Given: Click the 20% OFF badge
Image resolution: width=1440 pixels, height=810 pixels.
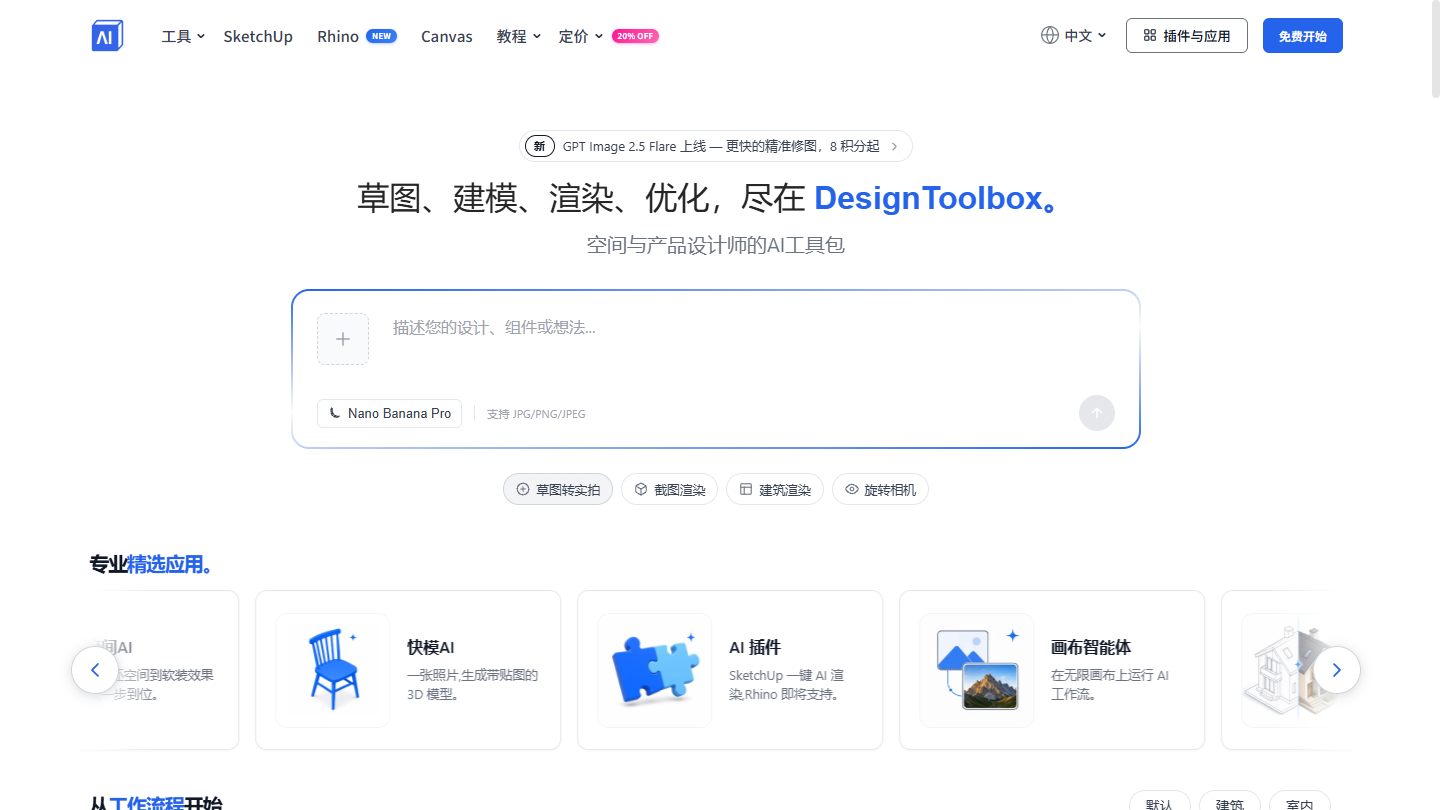Looking at the screenshot, I should (x=635, y=36).
